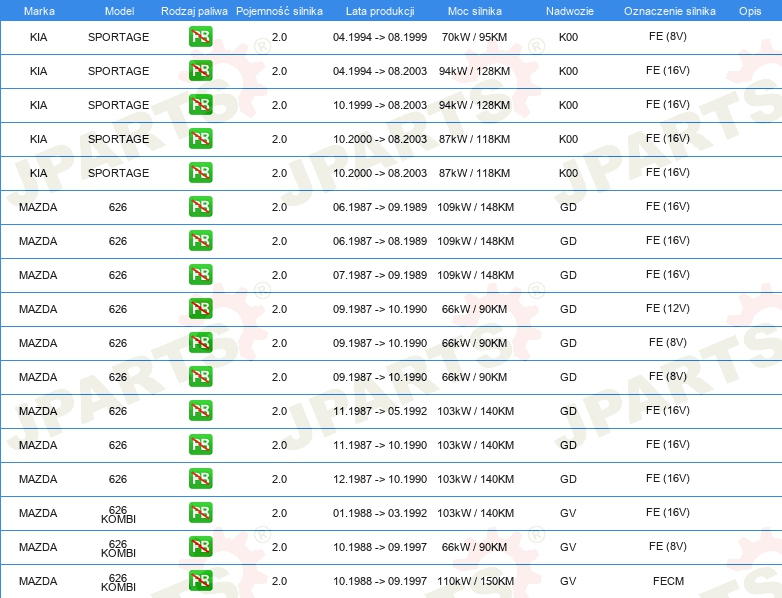
Task: Click fuel icon in the 06.1987 -> 09.1989 row
Action: (x=200, y=206)
